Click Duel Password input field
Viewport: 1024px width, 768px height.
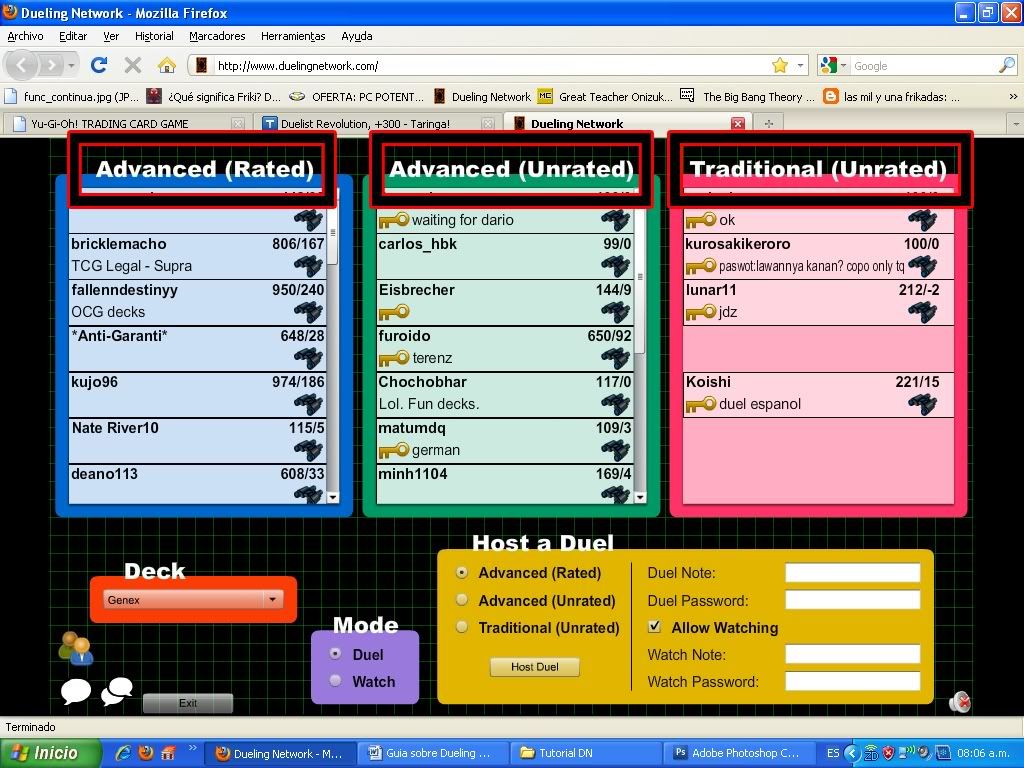click(852, 600)
